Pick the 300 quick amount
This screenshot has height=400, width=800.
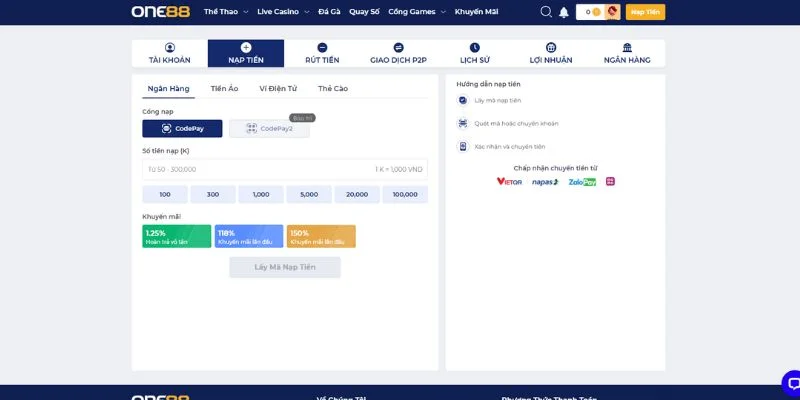coord(213,194)
